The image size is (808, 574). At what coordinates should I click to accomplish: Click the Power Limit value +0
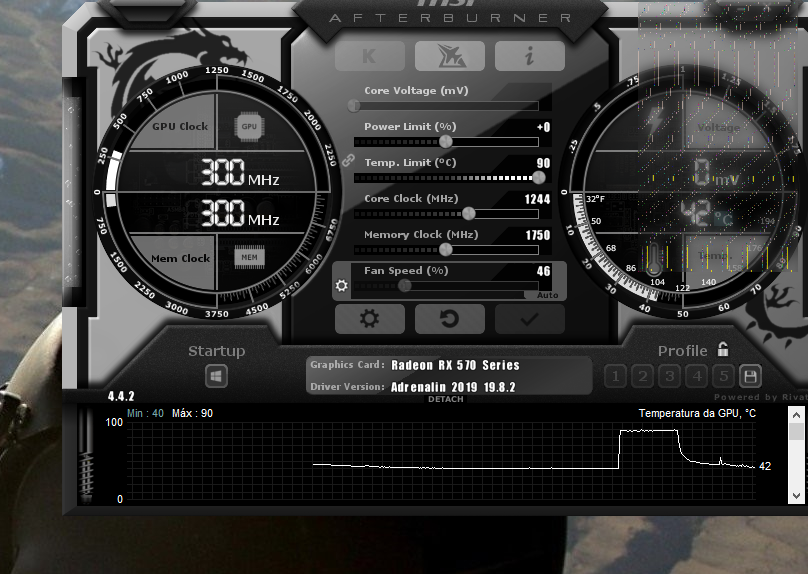tap(543, 127)
